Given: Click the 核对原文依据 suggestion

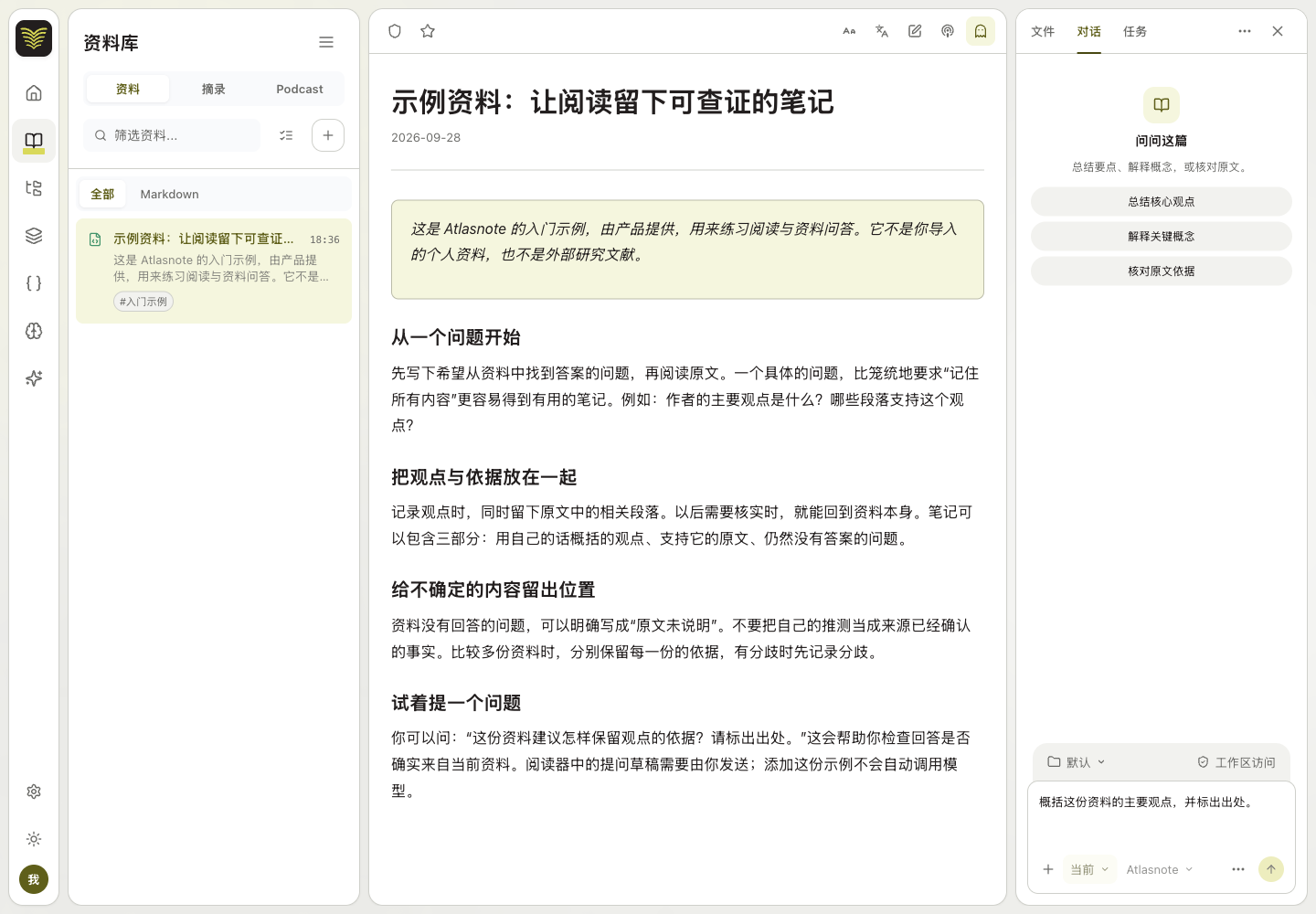Looking at the screenshot, I should [1162, 271].
